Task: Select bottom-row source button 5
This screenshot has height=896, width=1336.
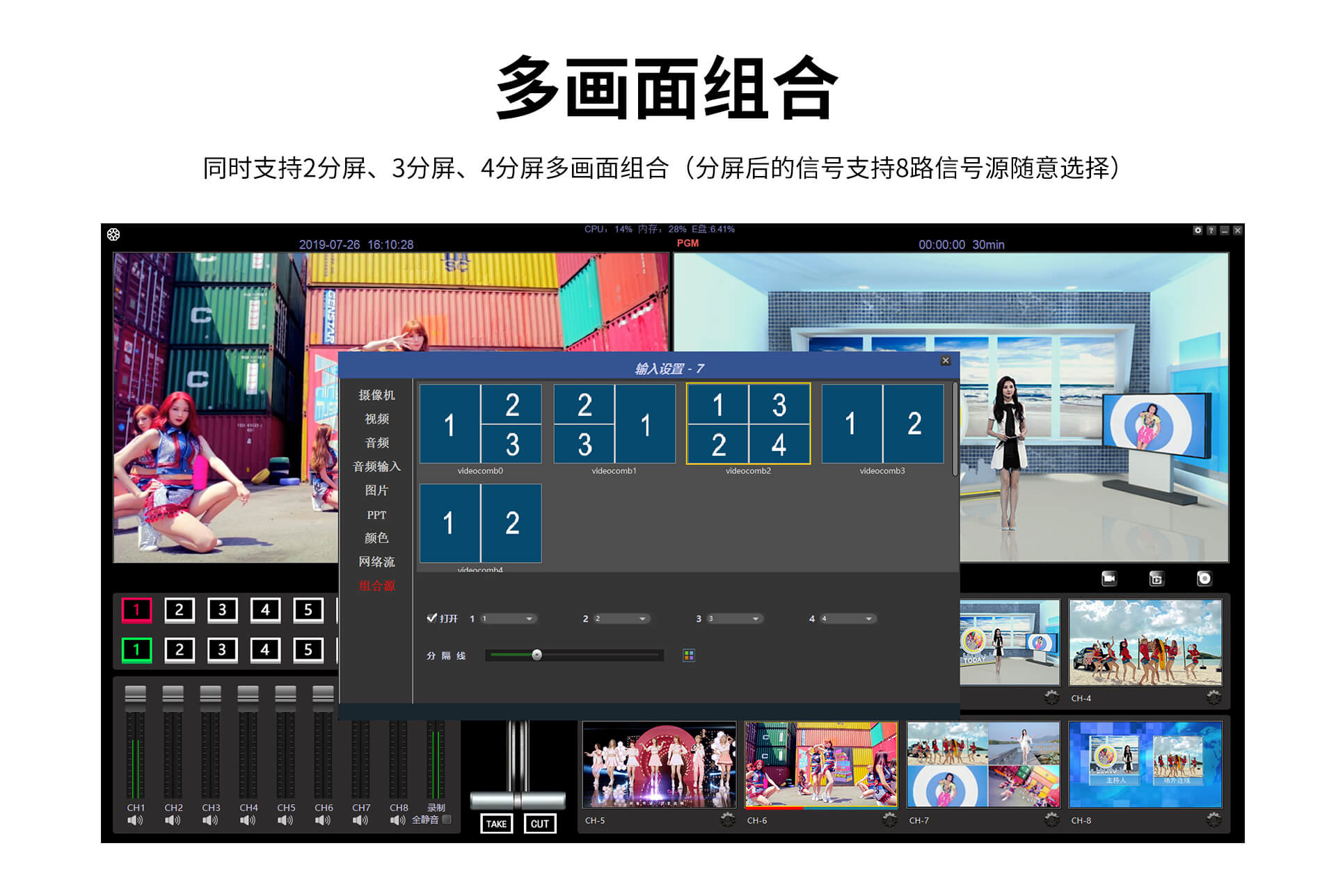Action: pyautogui.click(x=308, y=650)
